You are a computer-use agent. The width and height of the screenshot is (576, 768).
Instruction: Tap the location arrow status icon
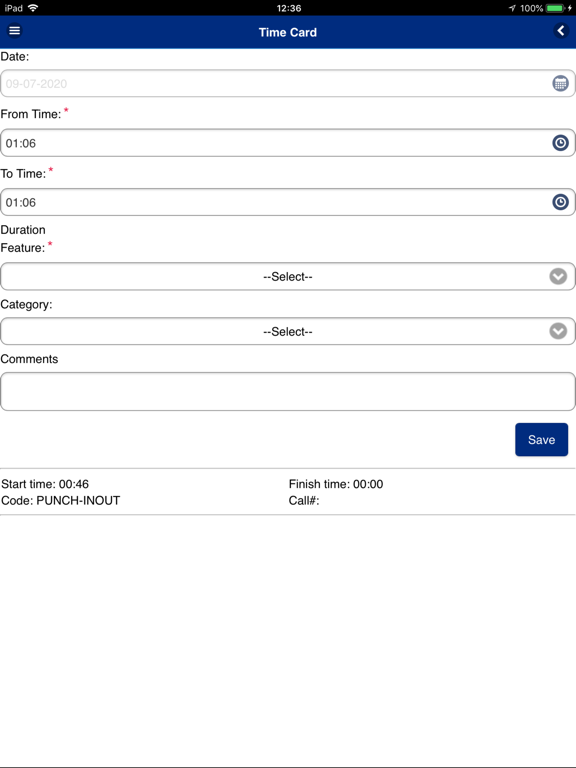[512, 8]
